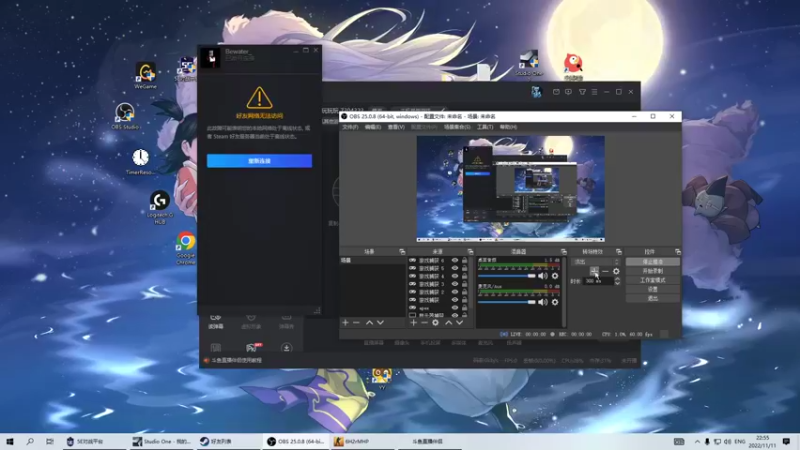Mute desktop audio speaker in OBS mixer
Screen dimensions: 800x450
coord(542,276)
